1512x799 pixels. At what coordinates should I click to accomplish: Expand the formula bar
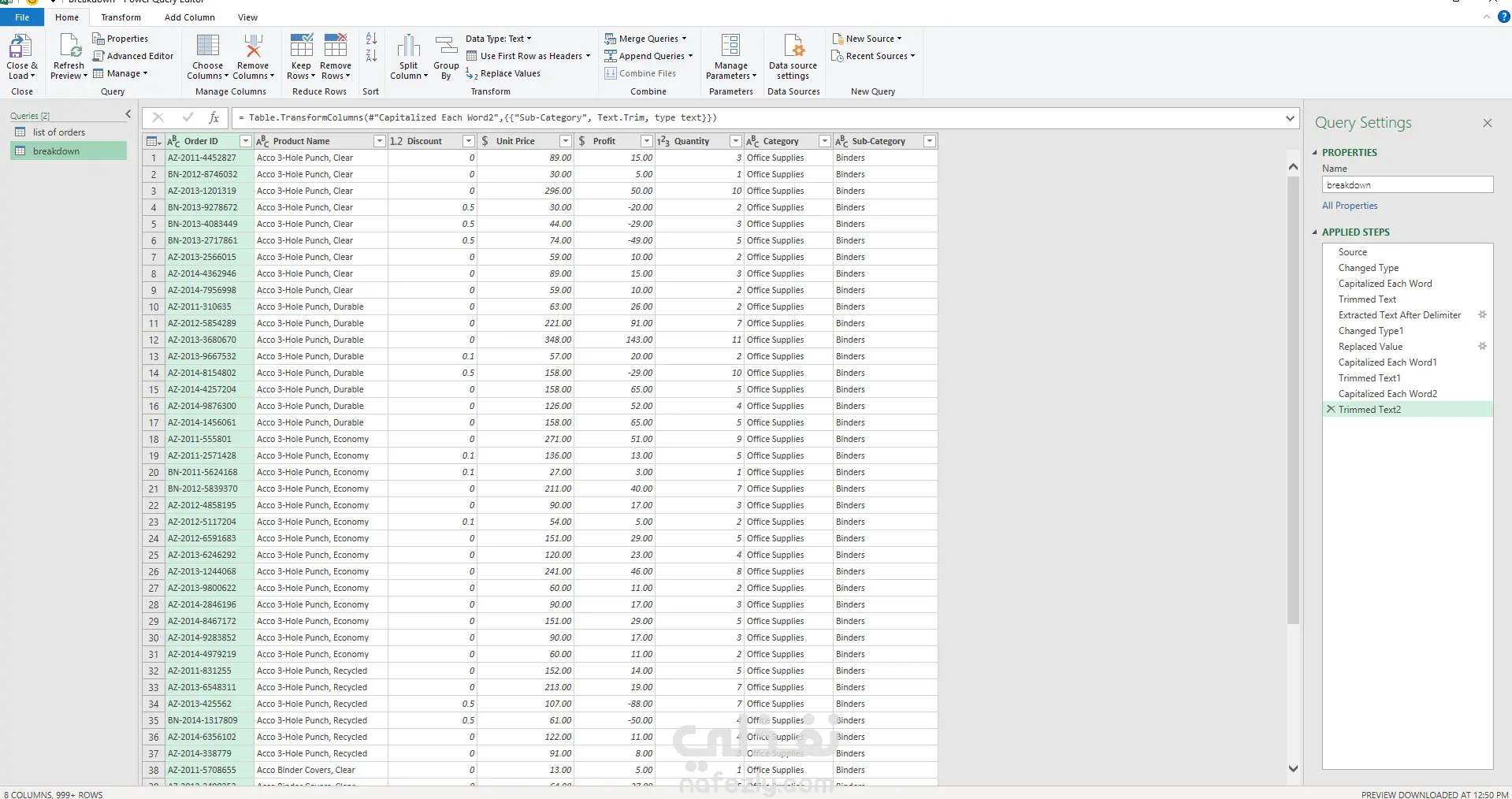click(x=1290, y=118)
